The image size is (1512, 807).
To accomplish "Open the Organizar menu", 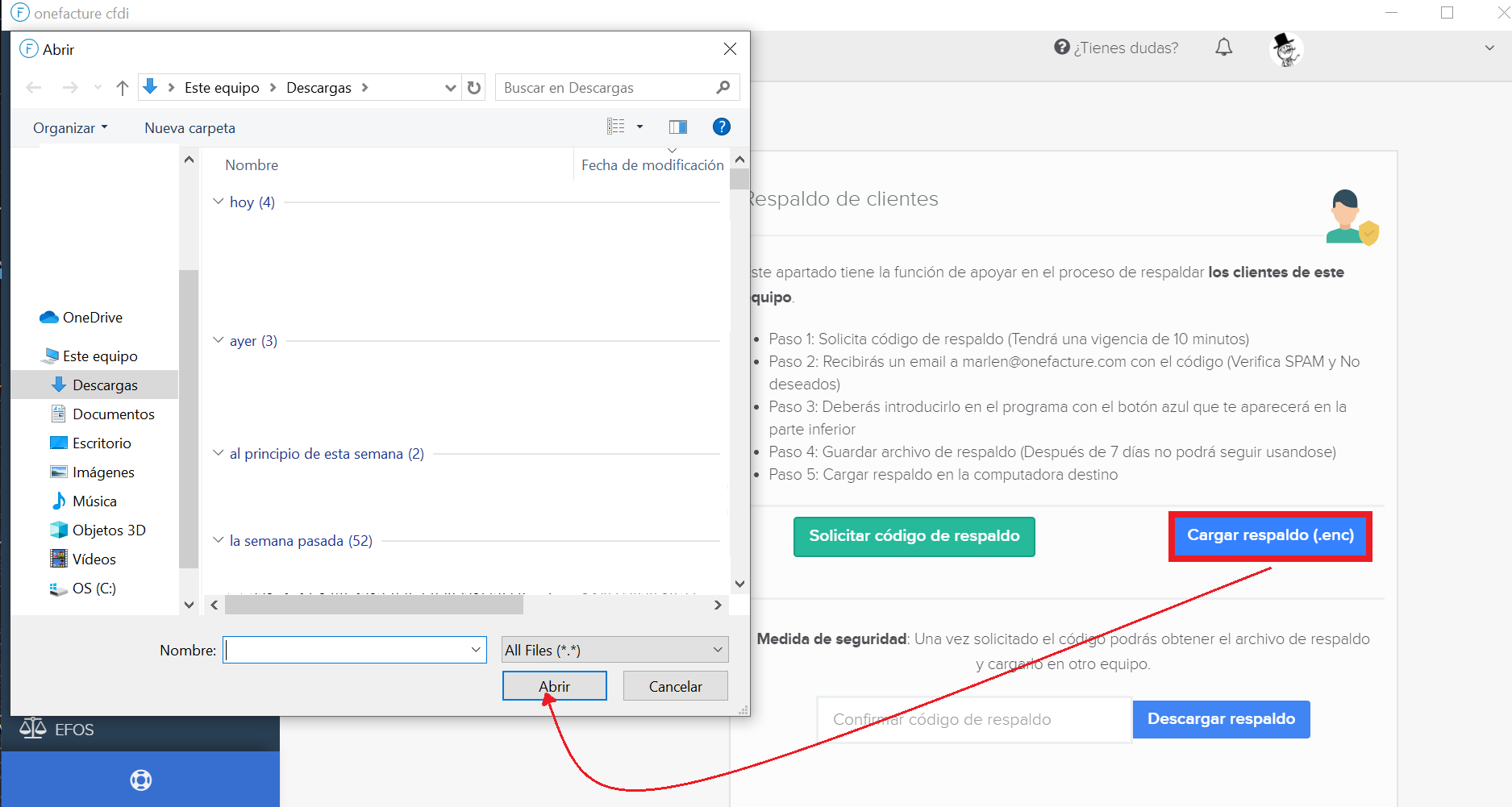I will [x=69, y=128].
